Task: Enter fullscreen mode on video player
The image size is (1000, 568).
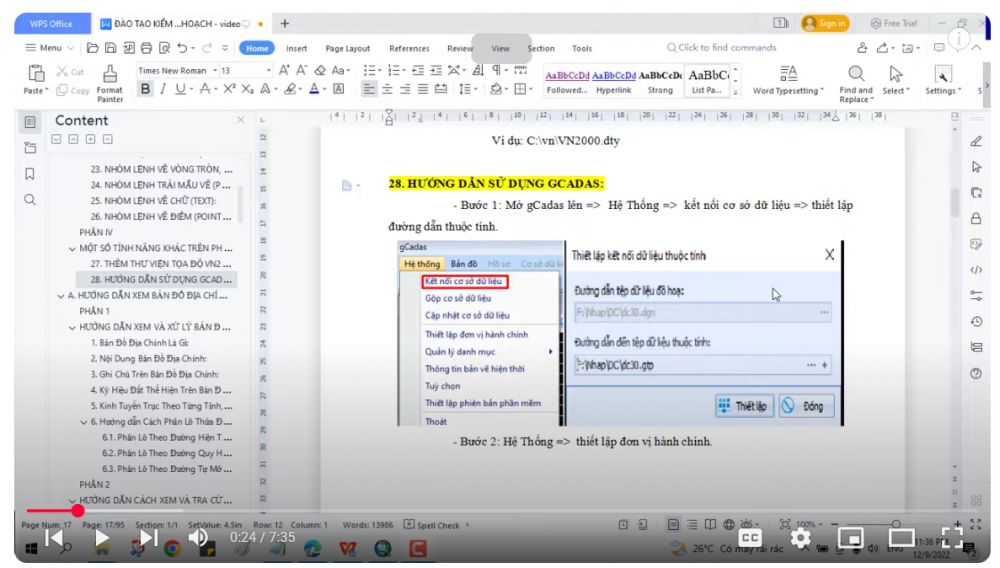Action: [952, 538]
